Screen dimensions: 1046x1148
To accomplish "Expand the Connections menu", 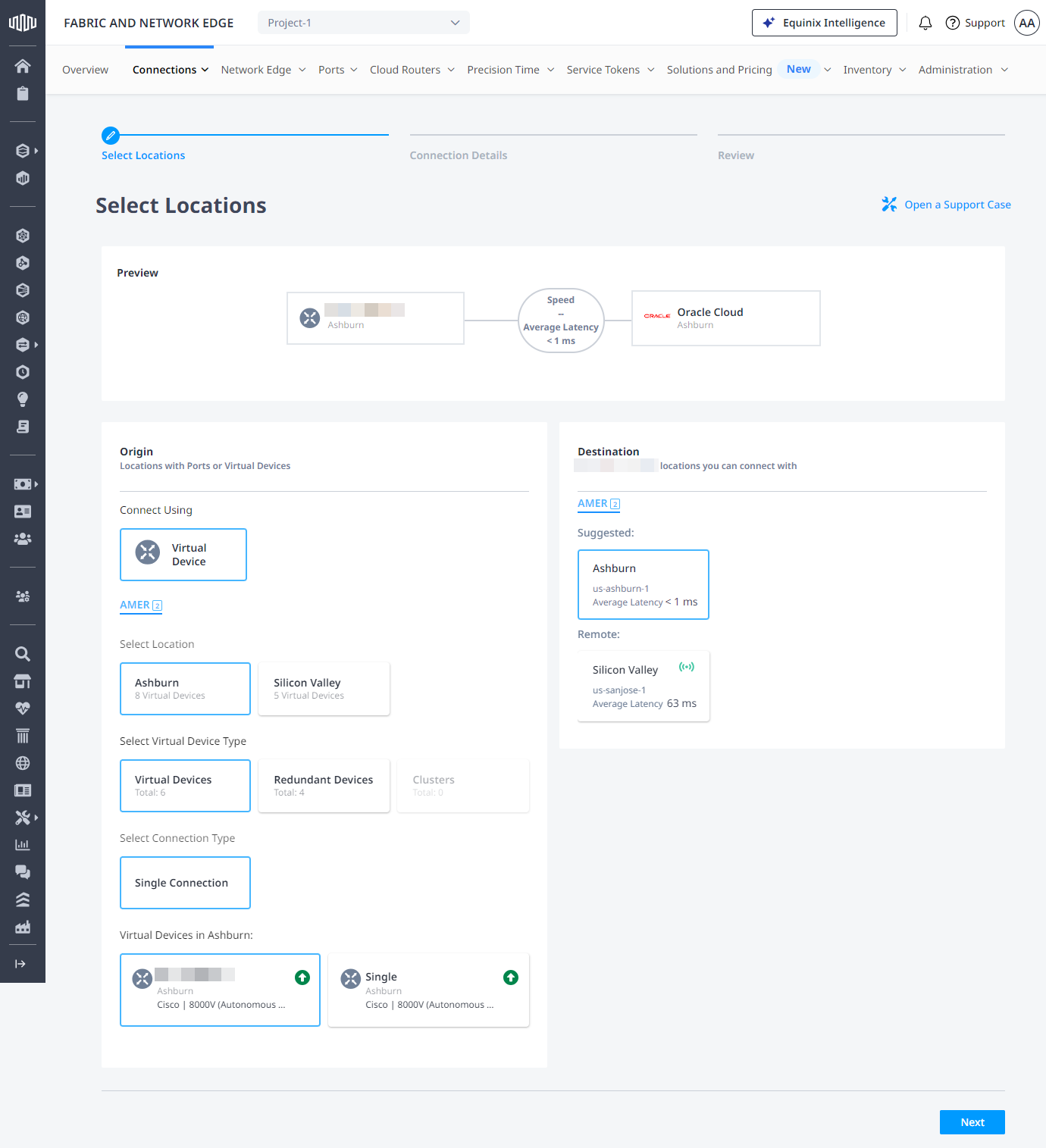I will 171,70.
